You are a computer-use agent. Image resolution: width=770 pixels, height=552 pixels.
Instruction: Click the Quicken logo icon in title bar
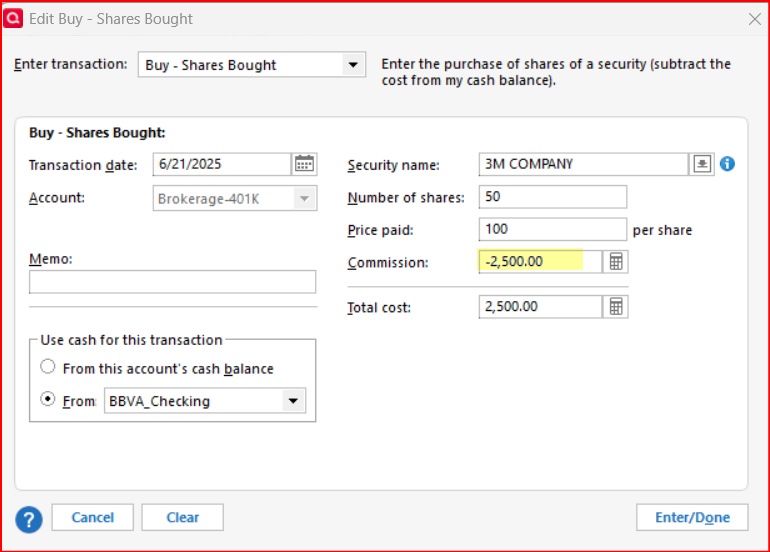coord(13,18)
